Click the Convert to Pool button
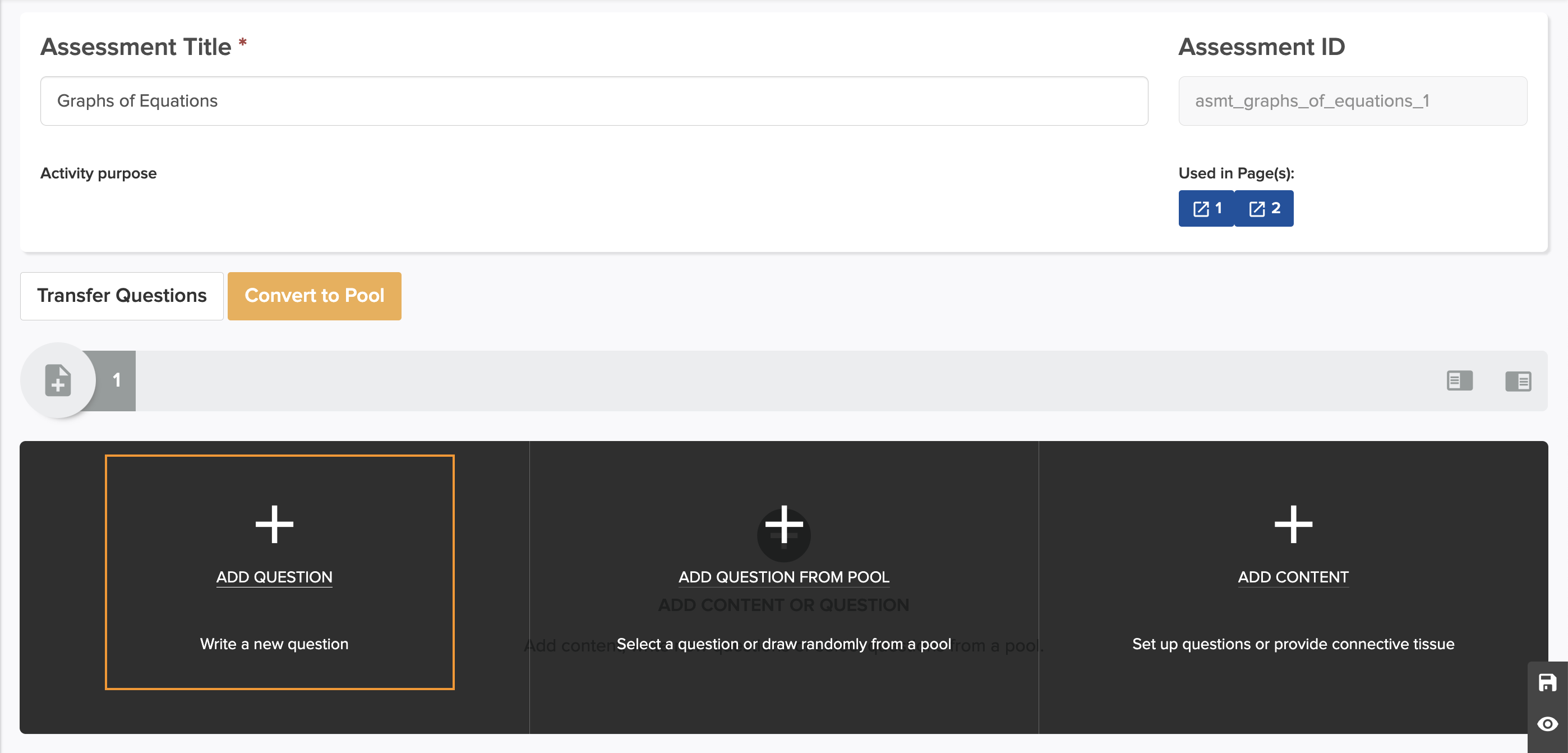 click(x=314, y=296)
